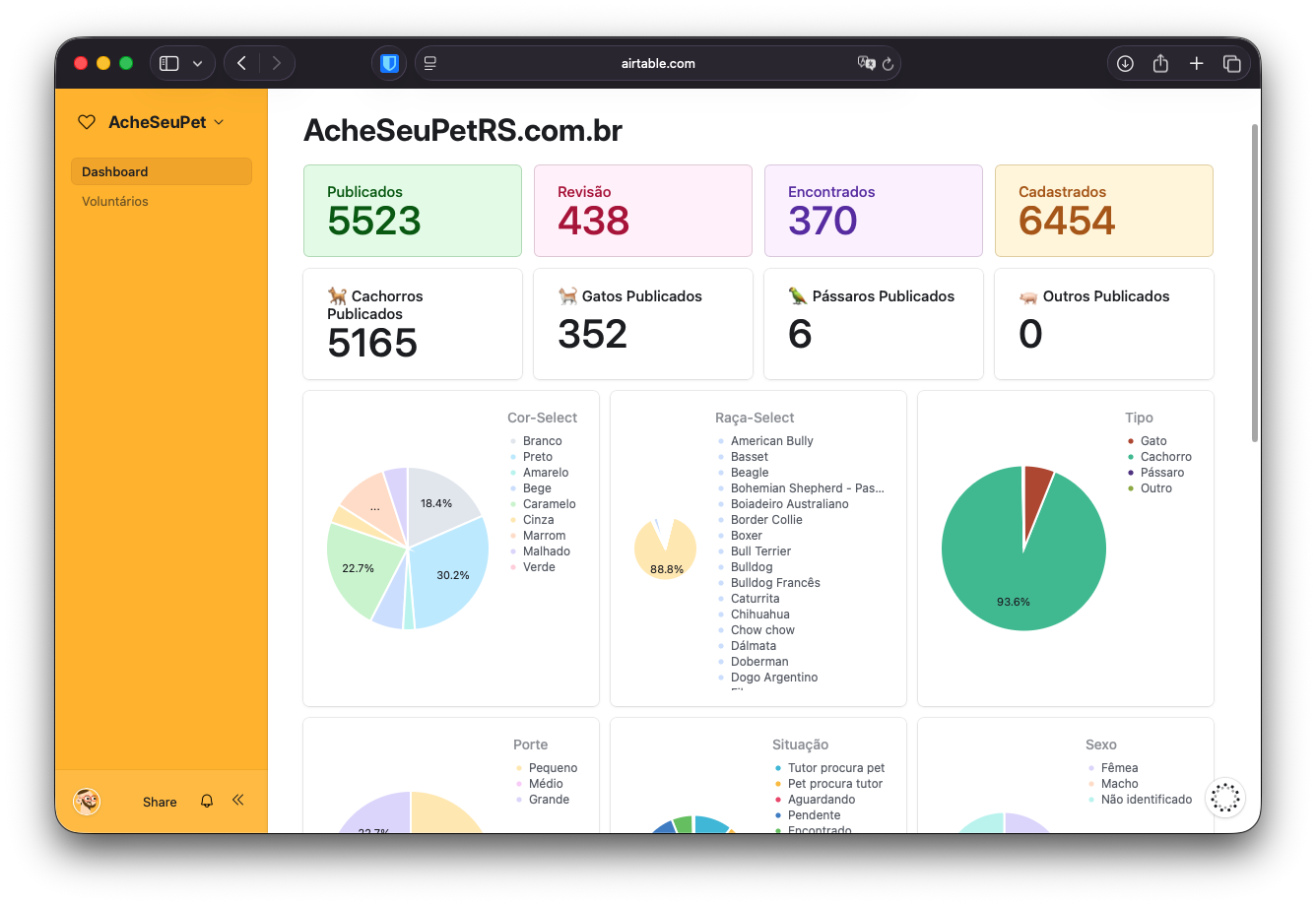Click Pássaro in the Tipo legend

pyautogui.click(x=1162, y=473)
